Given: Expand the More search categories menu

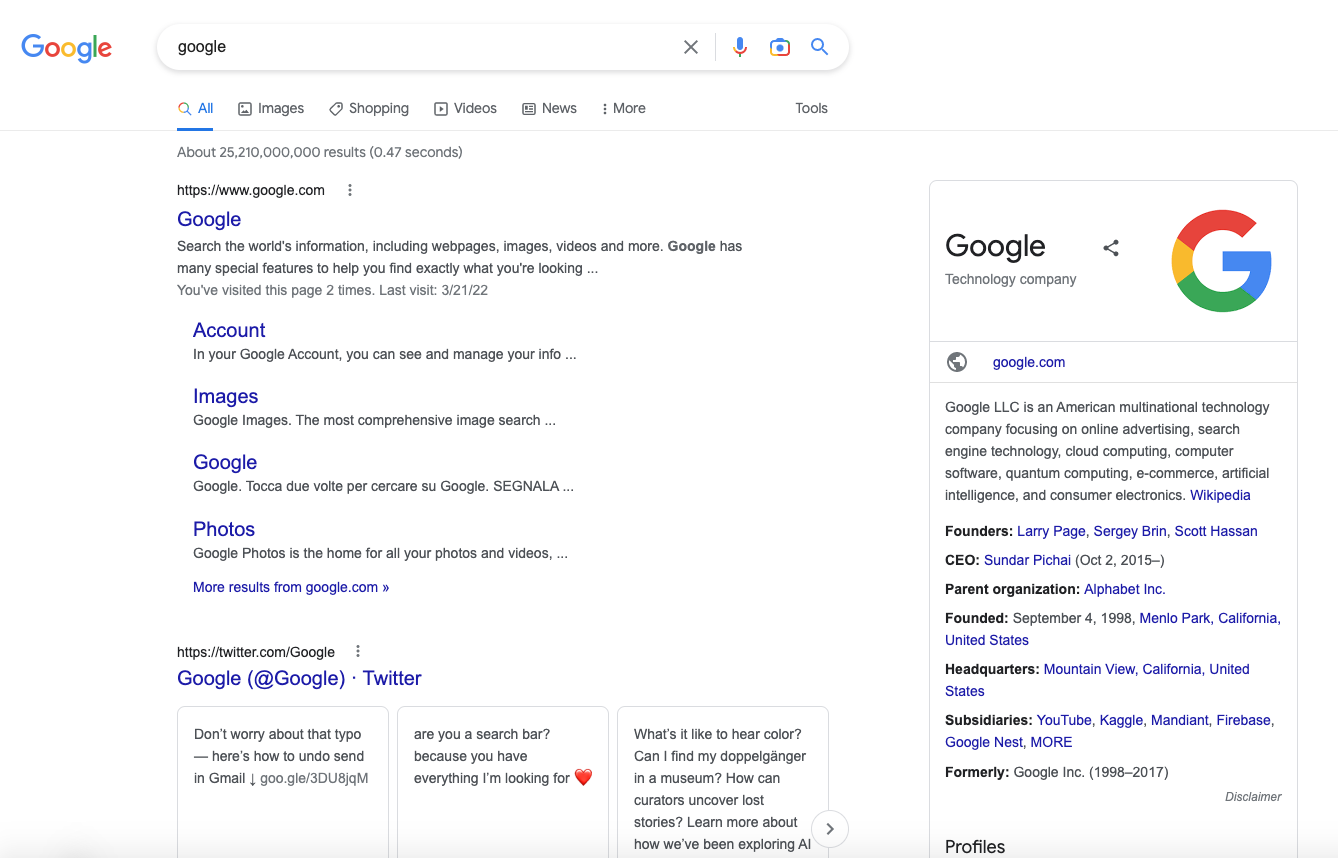Looking at the screenshot, I should pyautogui.click(x=623, y=108).
